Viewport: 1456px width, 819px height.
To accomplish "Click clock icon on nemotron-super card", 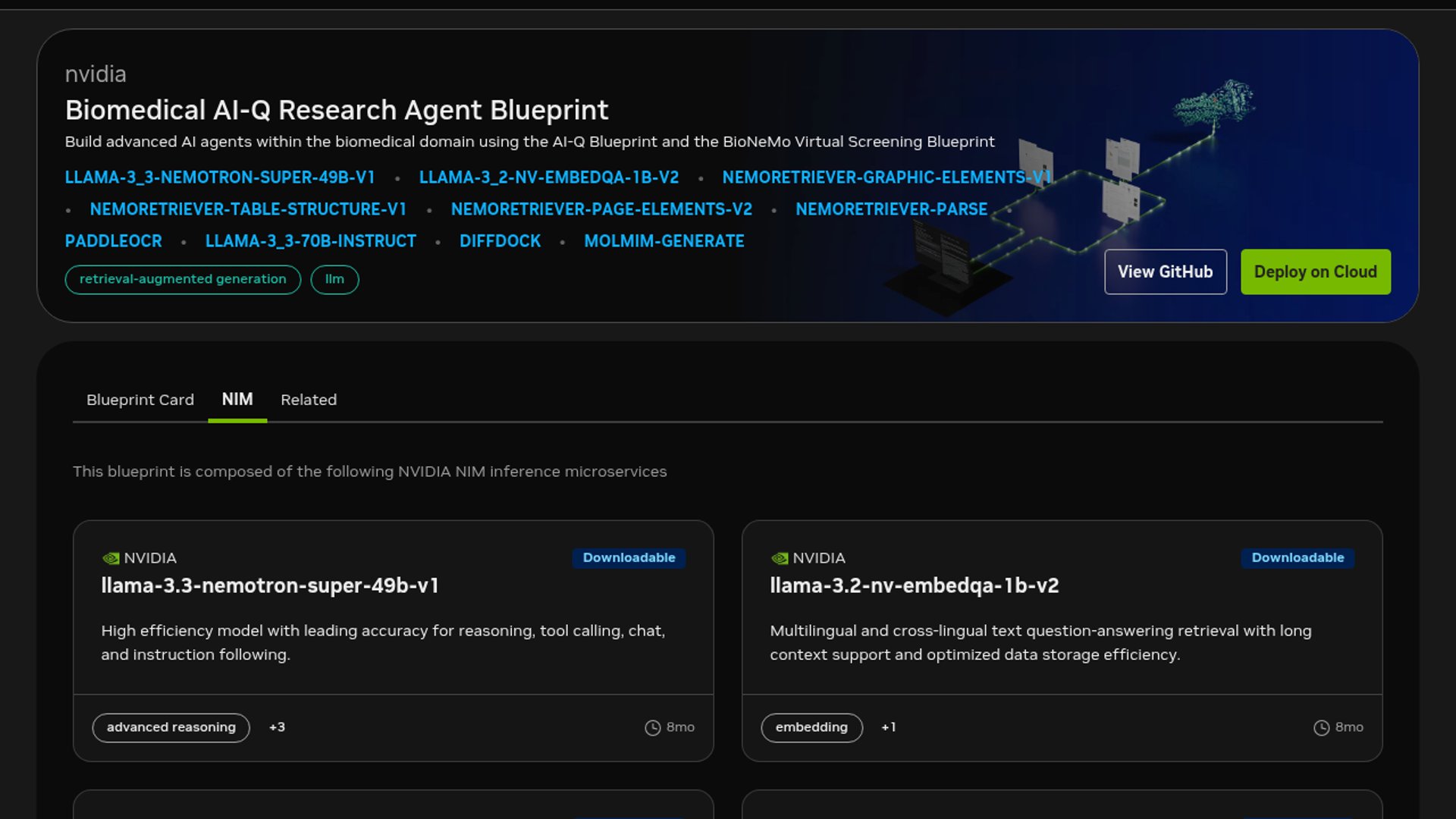I will (x=652, y=728).
